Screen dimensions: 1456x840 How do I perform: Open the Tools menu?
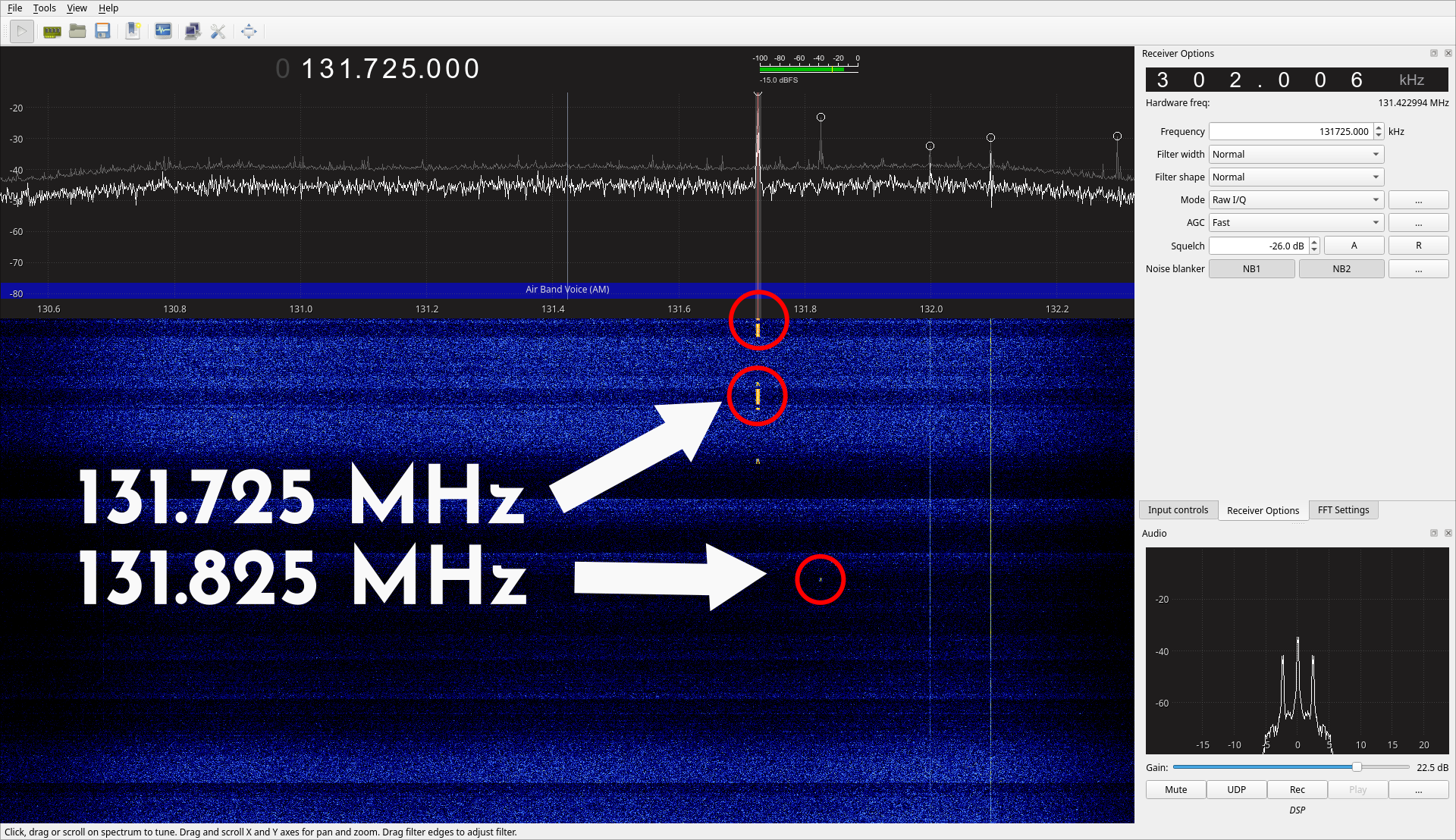click(44, 8)
